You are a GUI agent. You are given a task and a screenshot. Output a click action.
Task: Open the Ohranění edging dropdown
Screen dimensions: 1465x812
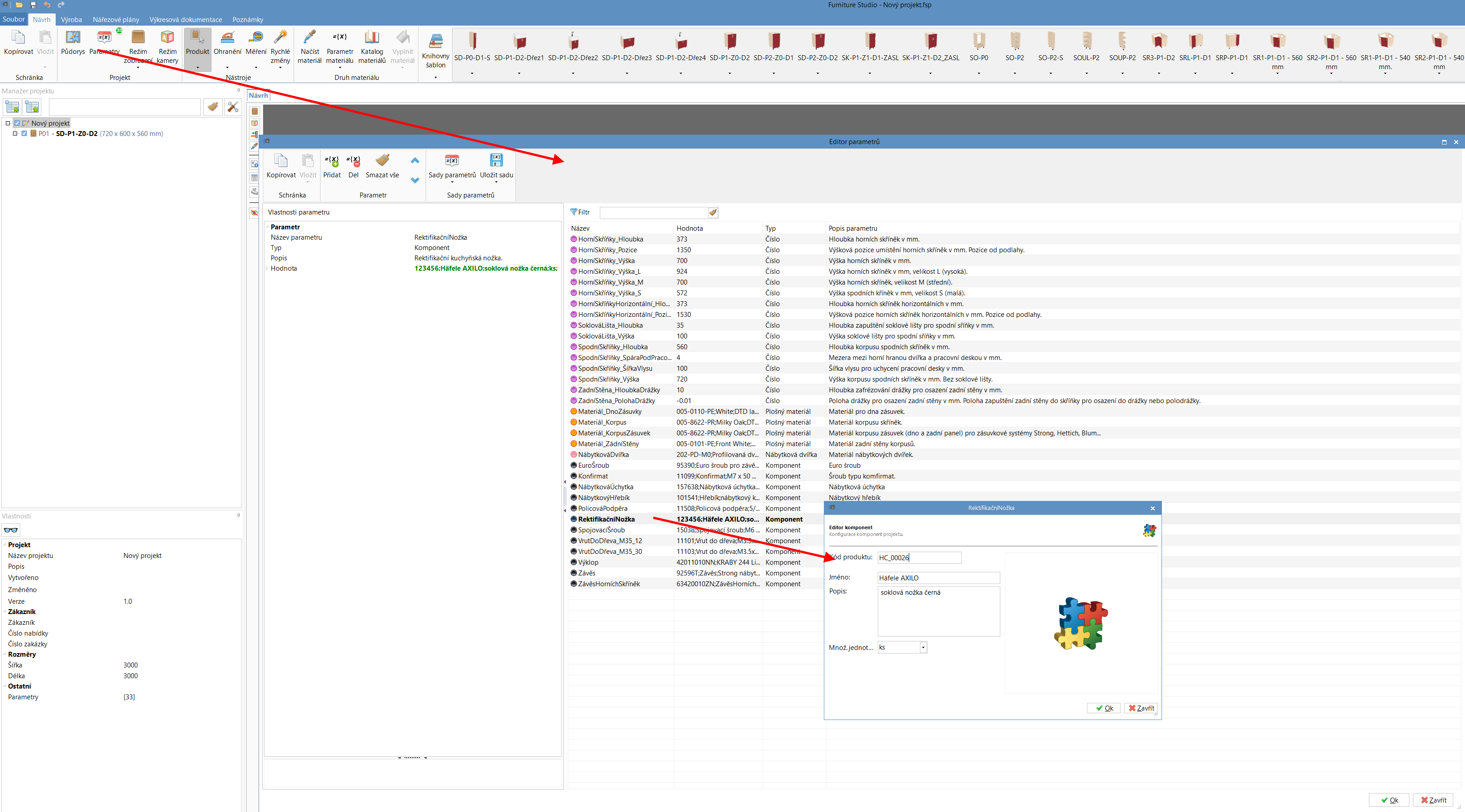click(228, 68)
